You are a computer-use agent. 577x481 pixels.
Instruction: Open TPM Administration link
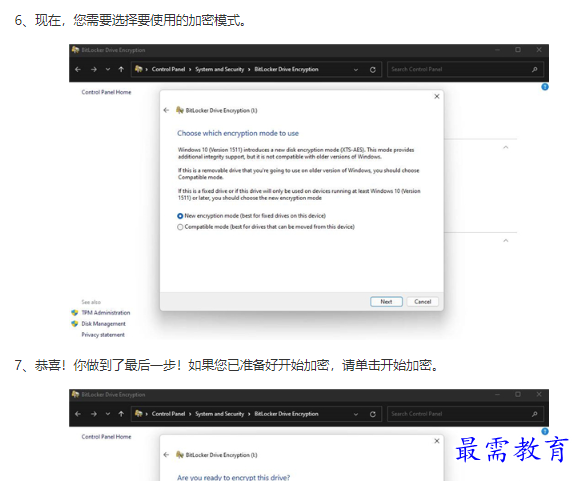point(106,313)
